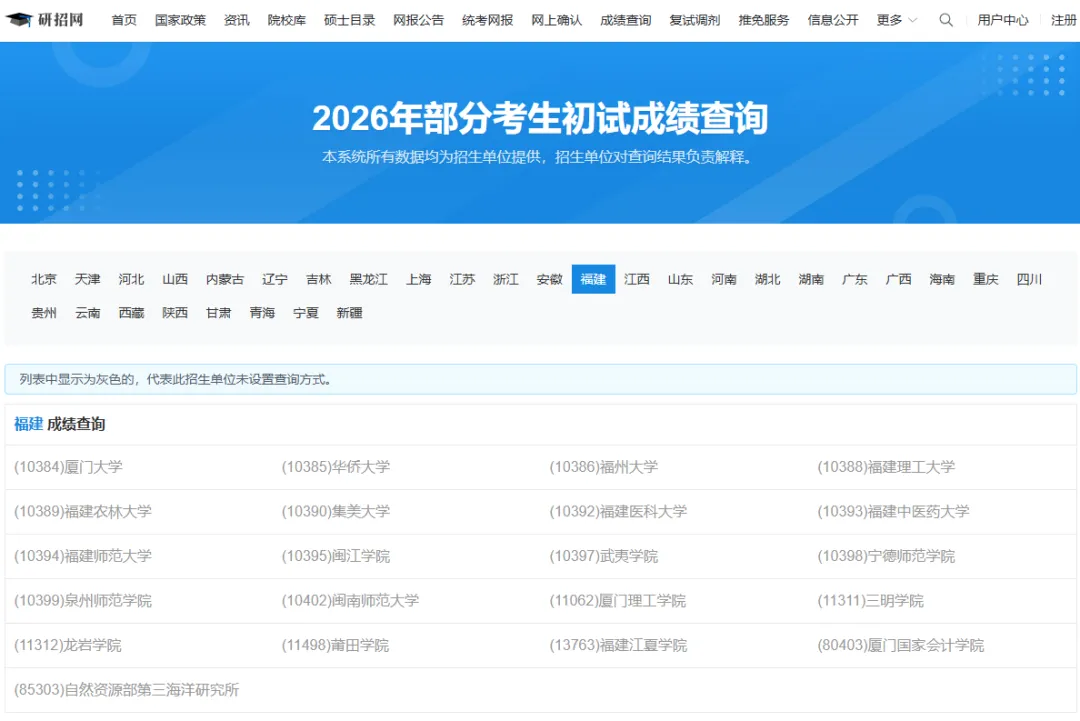The width and height of the screenshot is (1080, 721).
Task: Open 网上确认 navigation item
Action: click(557, 20)
